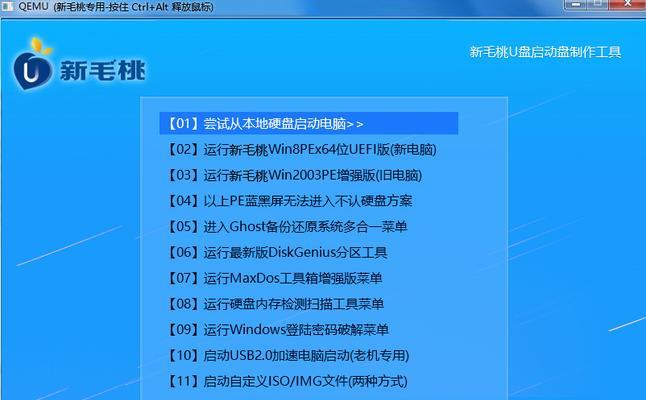Pick entry 04 PE blue-screen hard disk solution
The width and height of the screenshot is (646, 400).
(289, 201)
